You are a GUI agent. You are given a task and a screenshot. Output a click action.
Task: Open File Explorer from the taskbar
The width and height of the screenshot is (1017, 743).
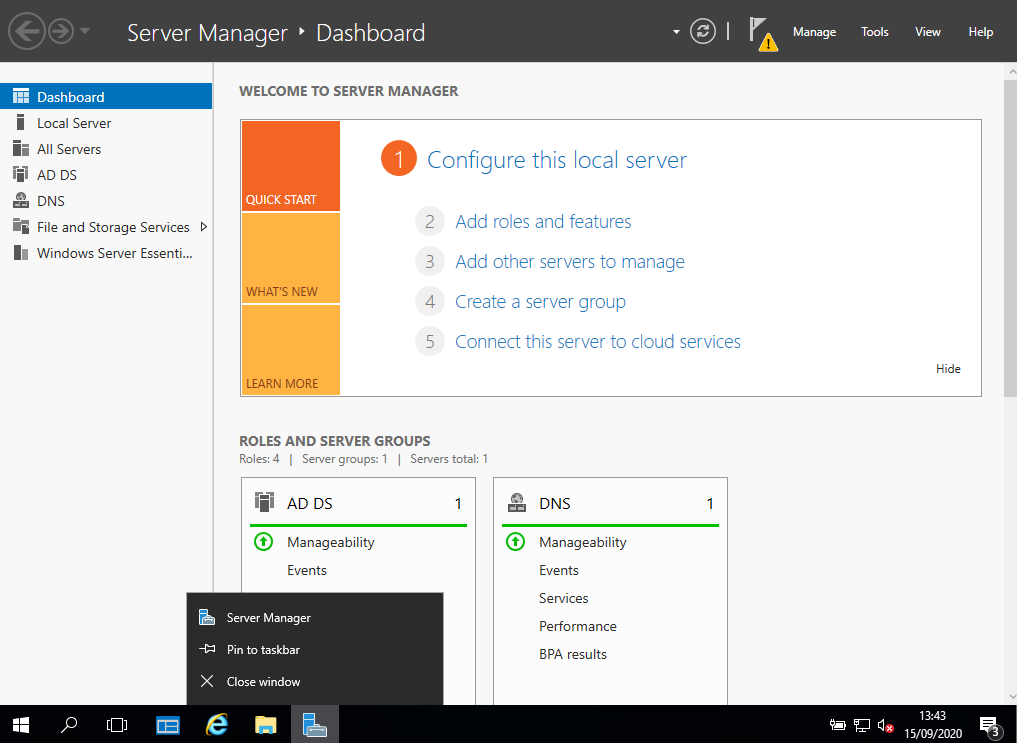(265, 724)
